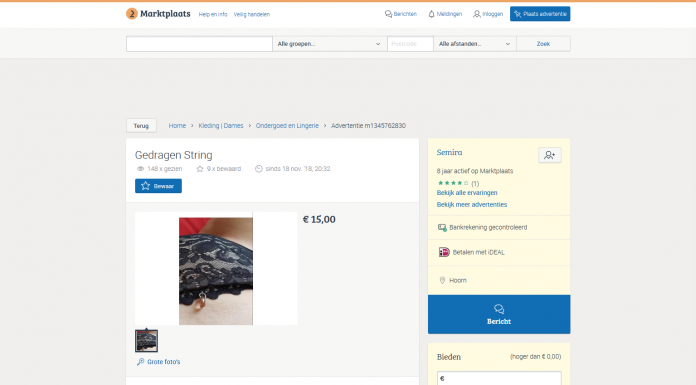Open Grote foto's link
The image size is (696, 385).
coord(159,362)
